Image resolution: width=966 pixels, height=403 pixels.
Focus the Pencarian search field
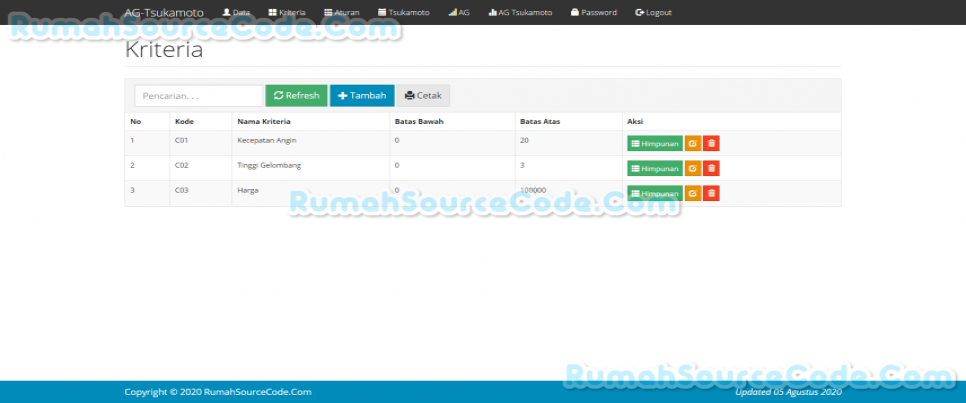tap(198, 95)
